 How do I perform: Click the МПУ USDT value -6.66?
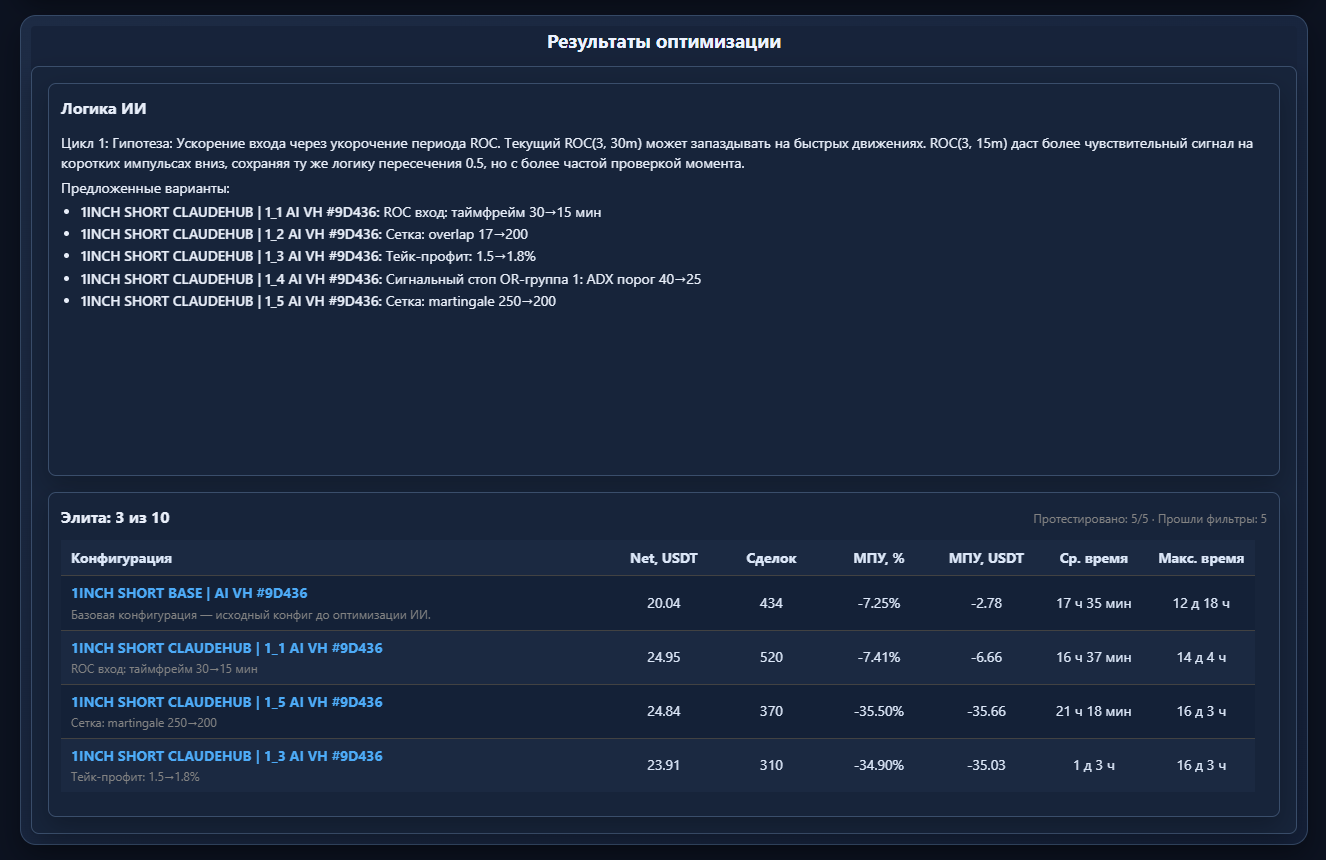pos(986,657)
